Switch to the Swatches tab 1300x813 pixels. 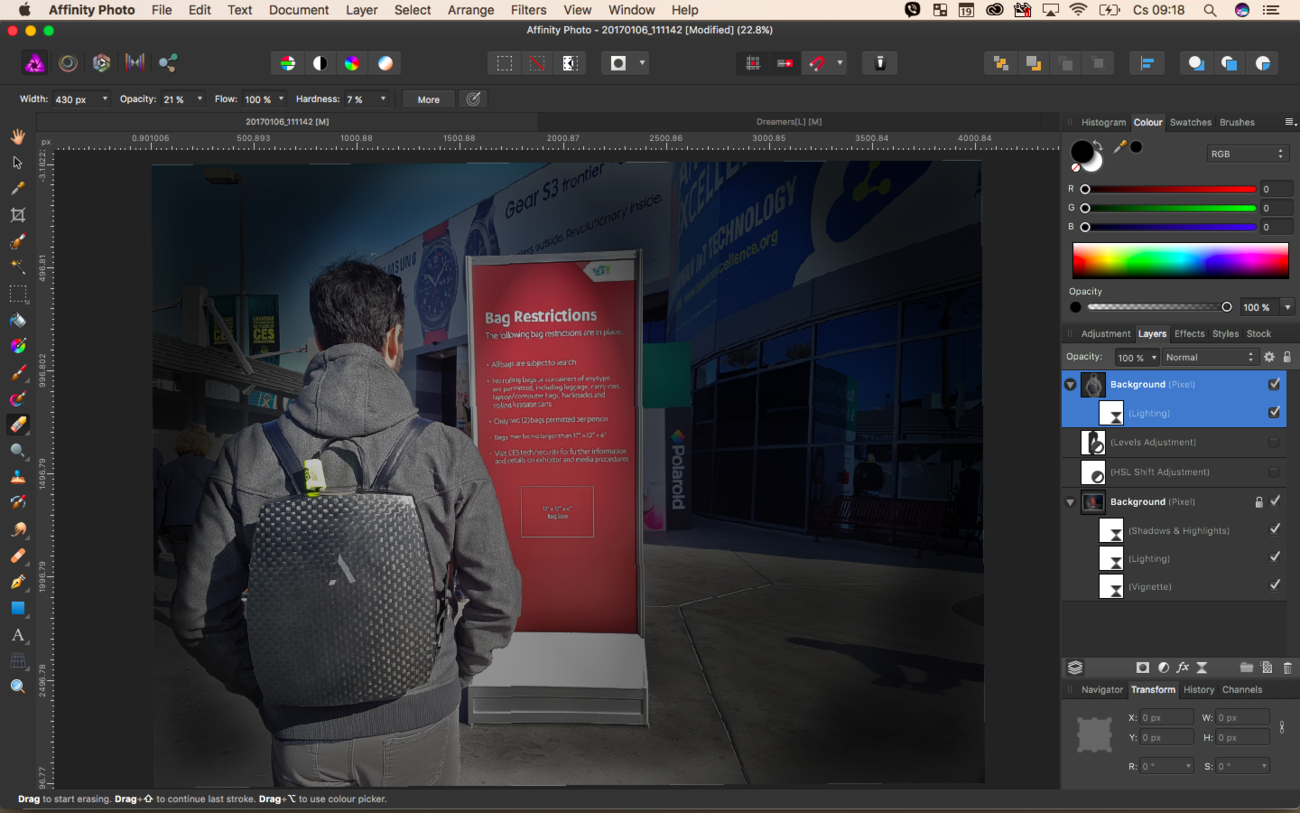point(1190,122)
